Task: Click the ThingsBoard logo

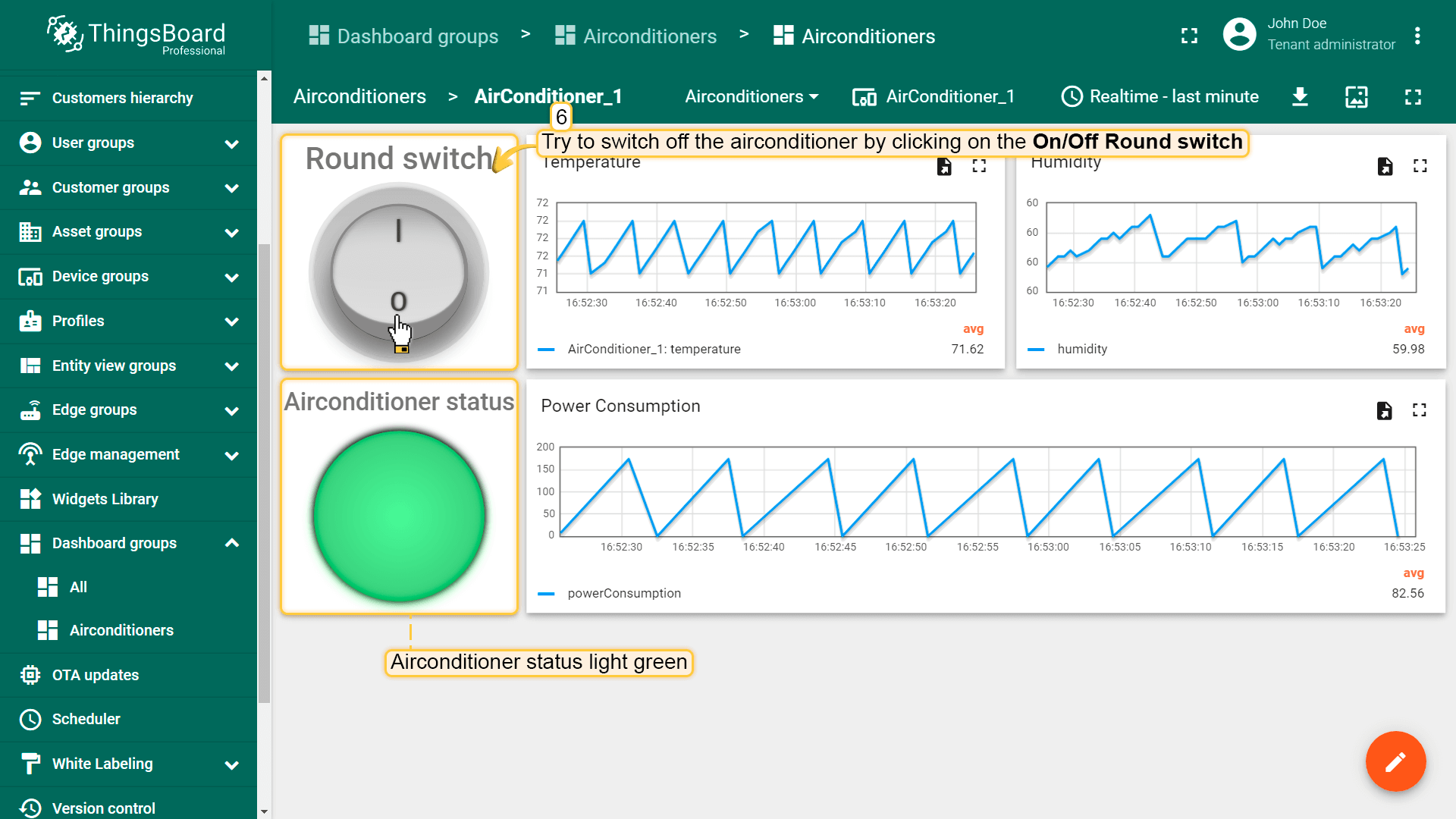Action: coord(136,35)
